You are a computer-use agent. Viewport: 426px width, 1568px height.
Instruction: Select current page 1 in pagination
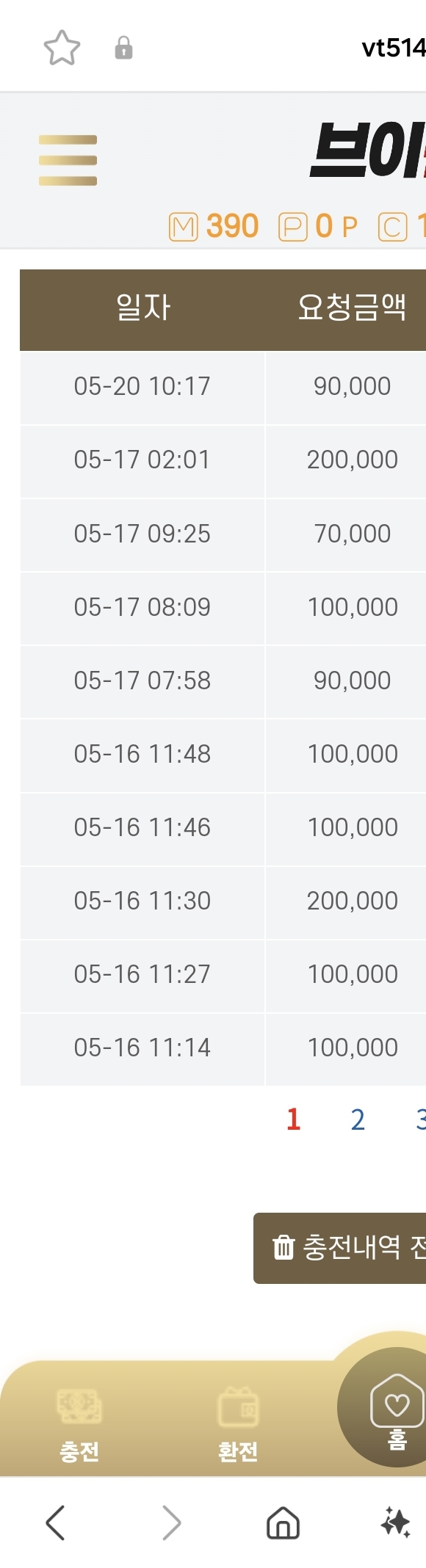tap(294, 1119)
